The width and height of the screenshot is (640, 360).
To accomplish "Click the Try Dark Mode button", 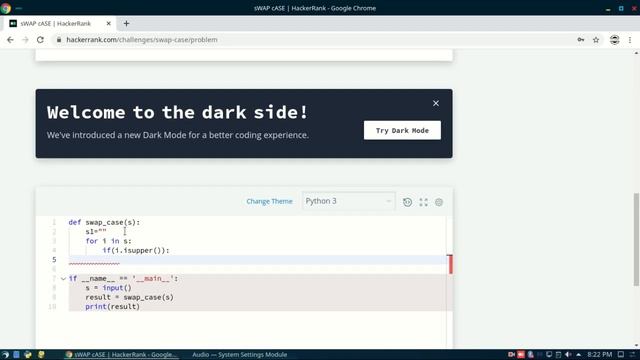I will 402,130.
